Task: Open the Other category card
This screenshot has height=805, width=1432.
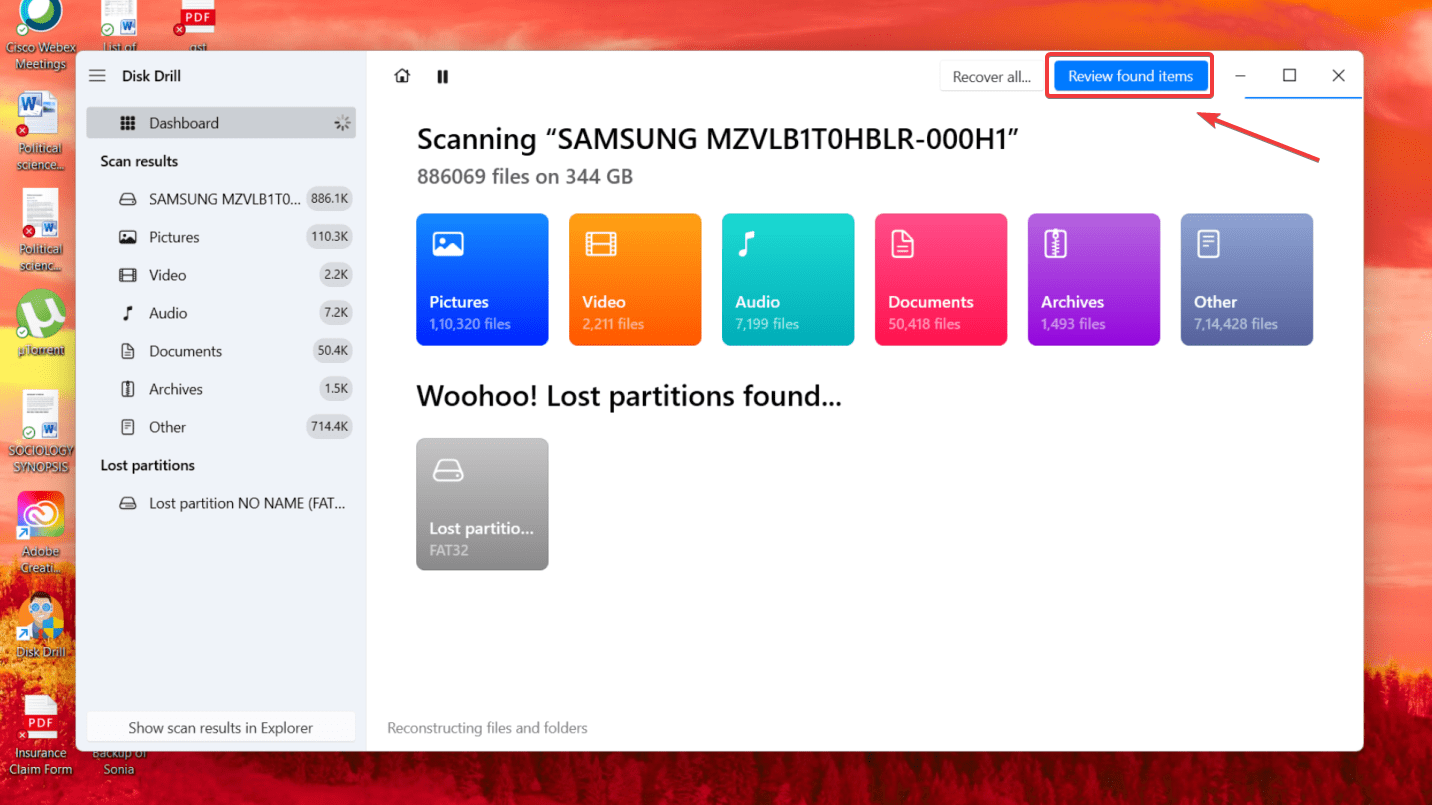Action: (1247, 279)
